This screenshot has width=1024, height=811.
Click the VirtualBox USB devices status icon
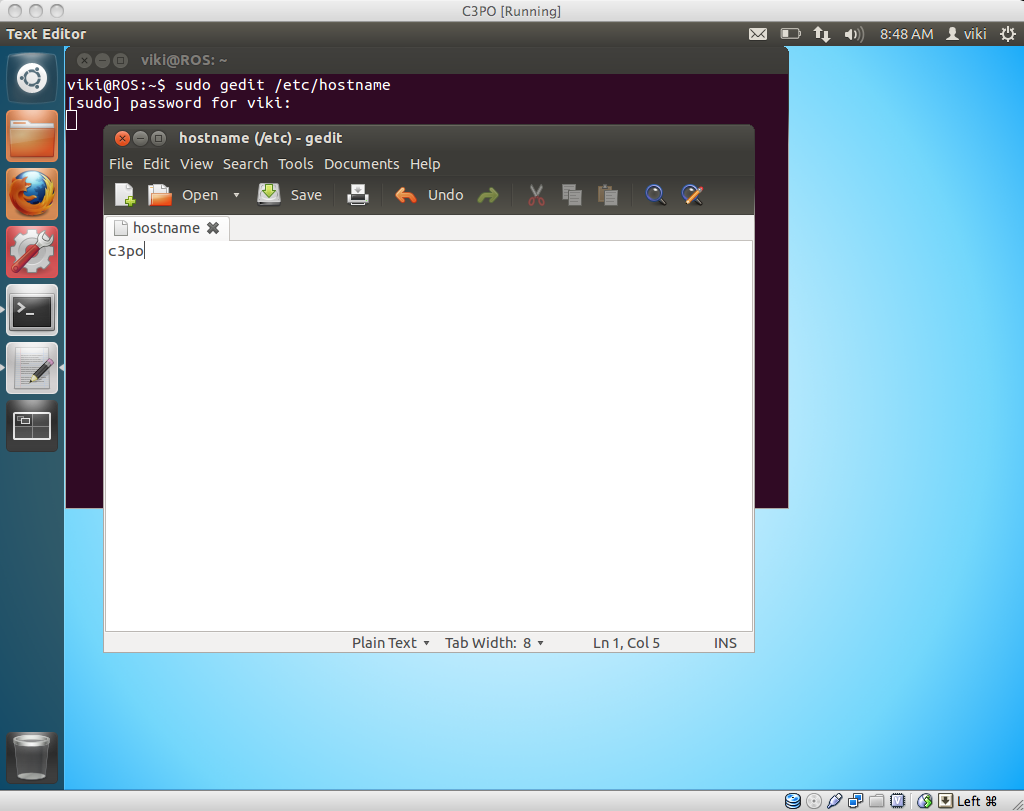click(835, 801)
